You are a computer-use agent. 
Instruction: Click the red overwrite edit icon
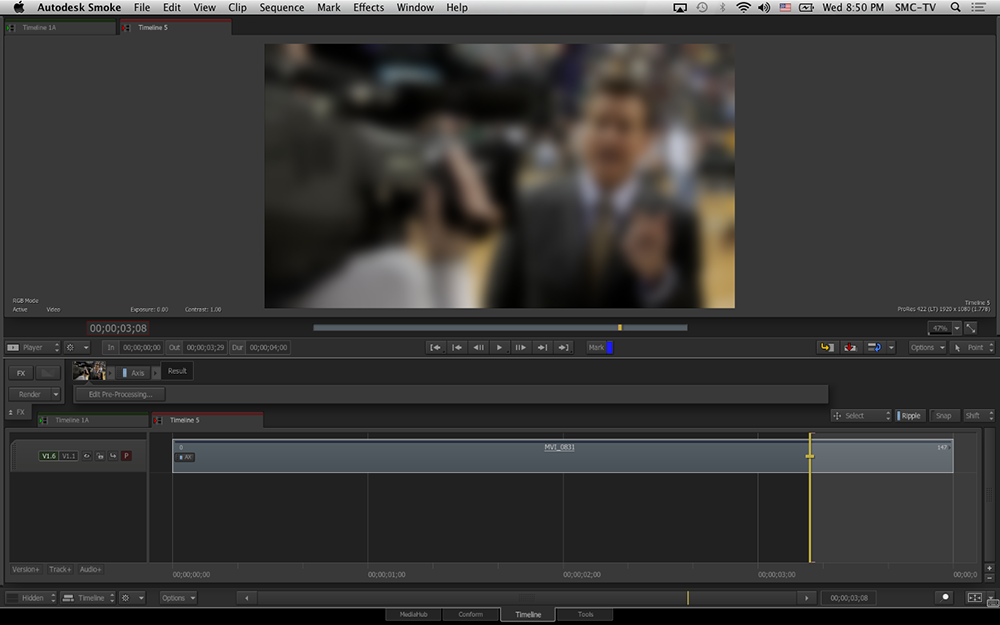coord(850,347)
